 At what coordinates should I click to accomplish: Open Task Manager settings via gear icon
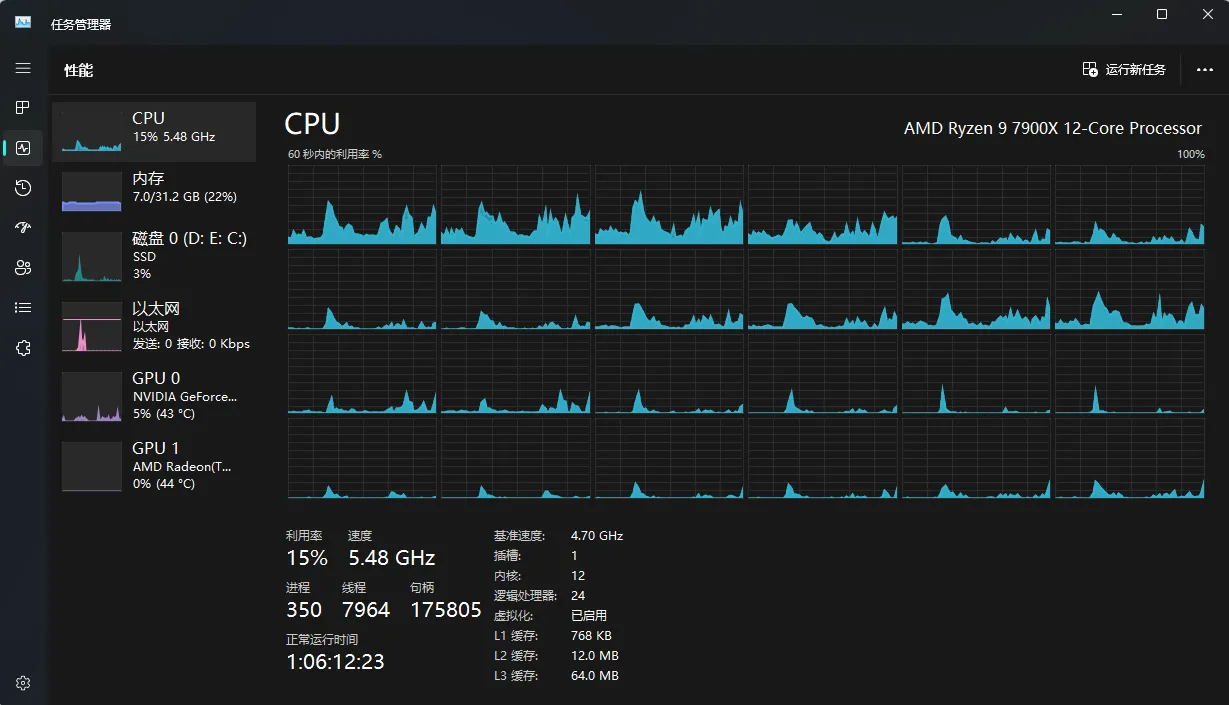click(23, 682)
